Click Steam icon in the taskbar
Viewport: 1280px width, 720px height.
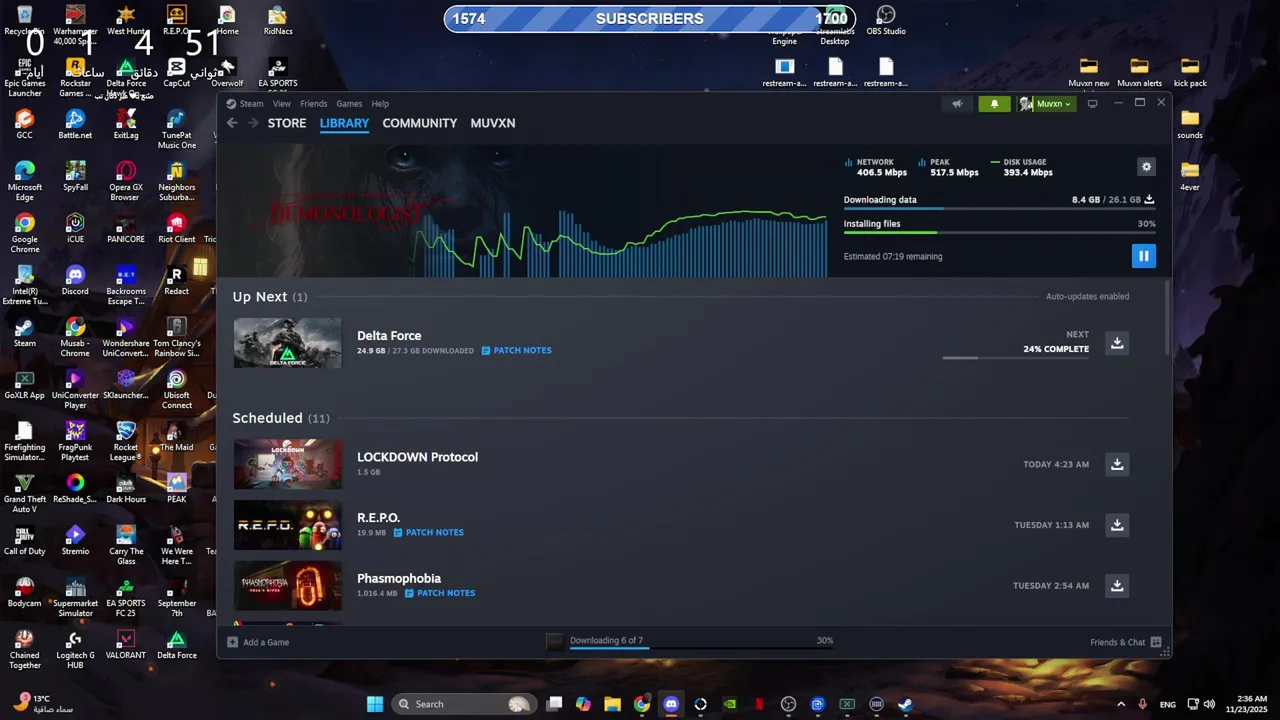coord(905,704)
